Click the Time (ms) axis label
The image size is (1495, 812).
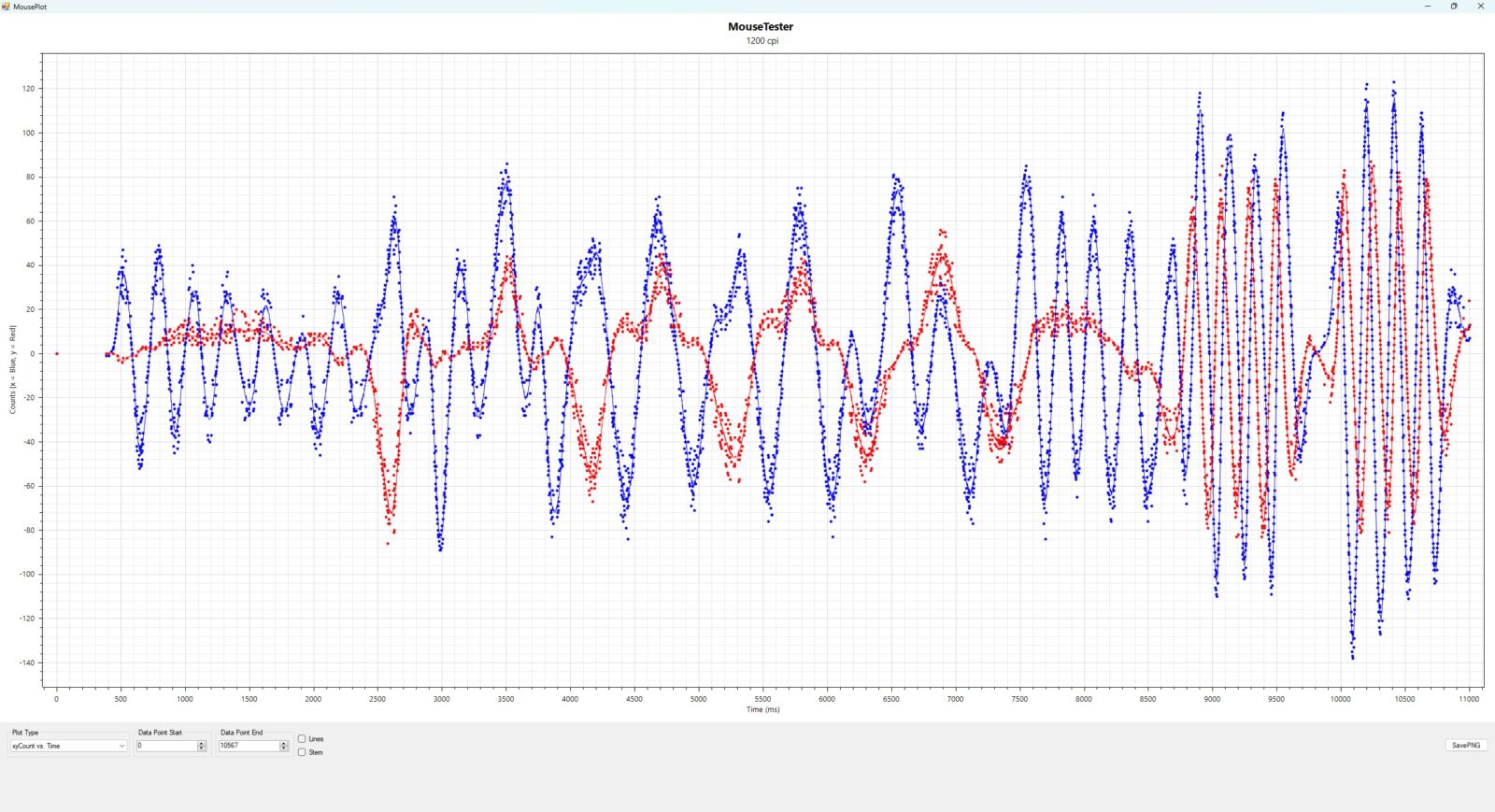pos(762,709)
